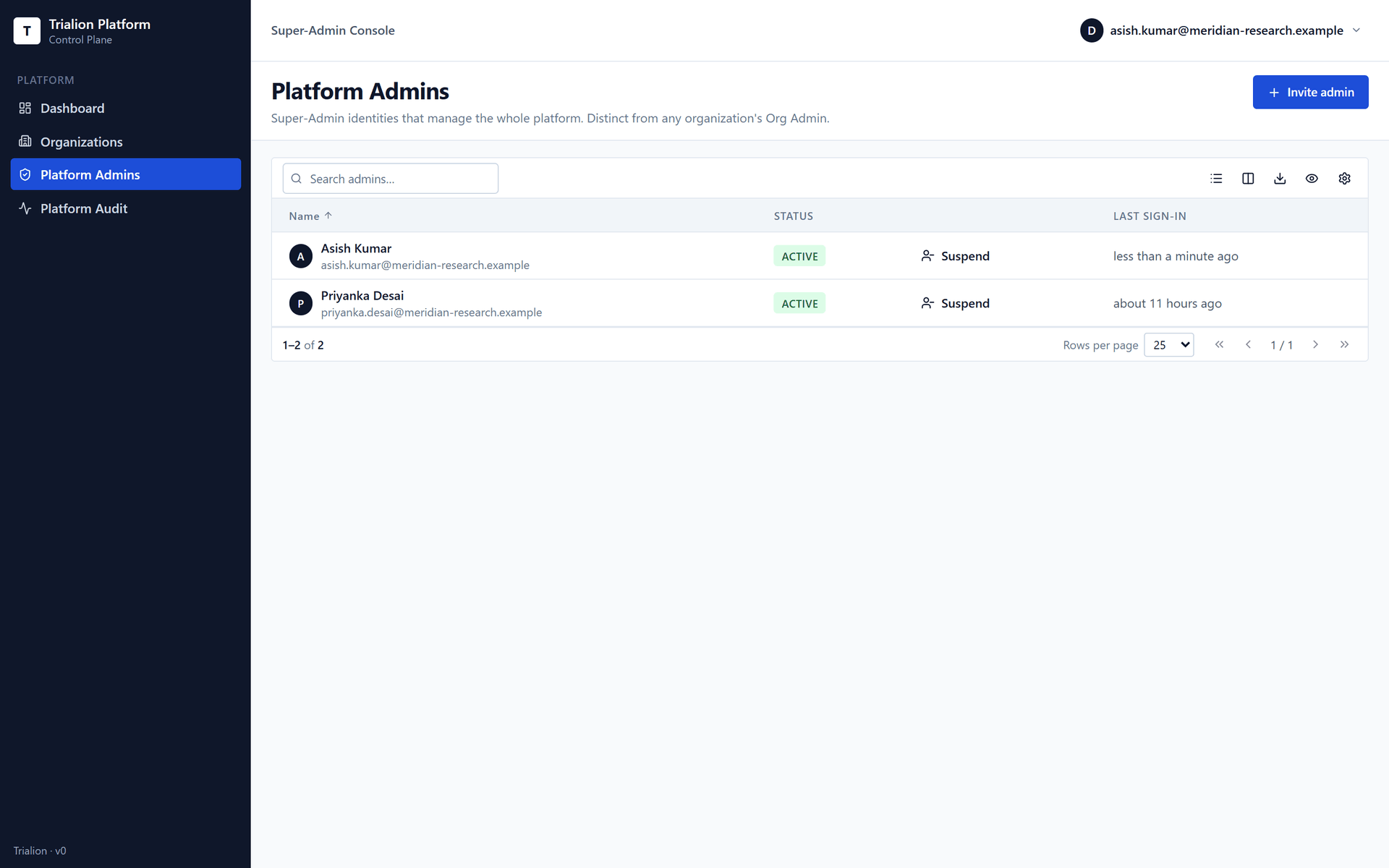
Task: Click 'less than a minute ago' cell
Action: 1176,256
